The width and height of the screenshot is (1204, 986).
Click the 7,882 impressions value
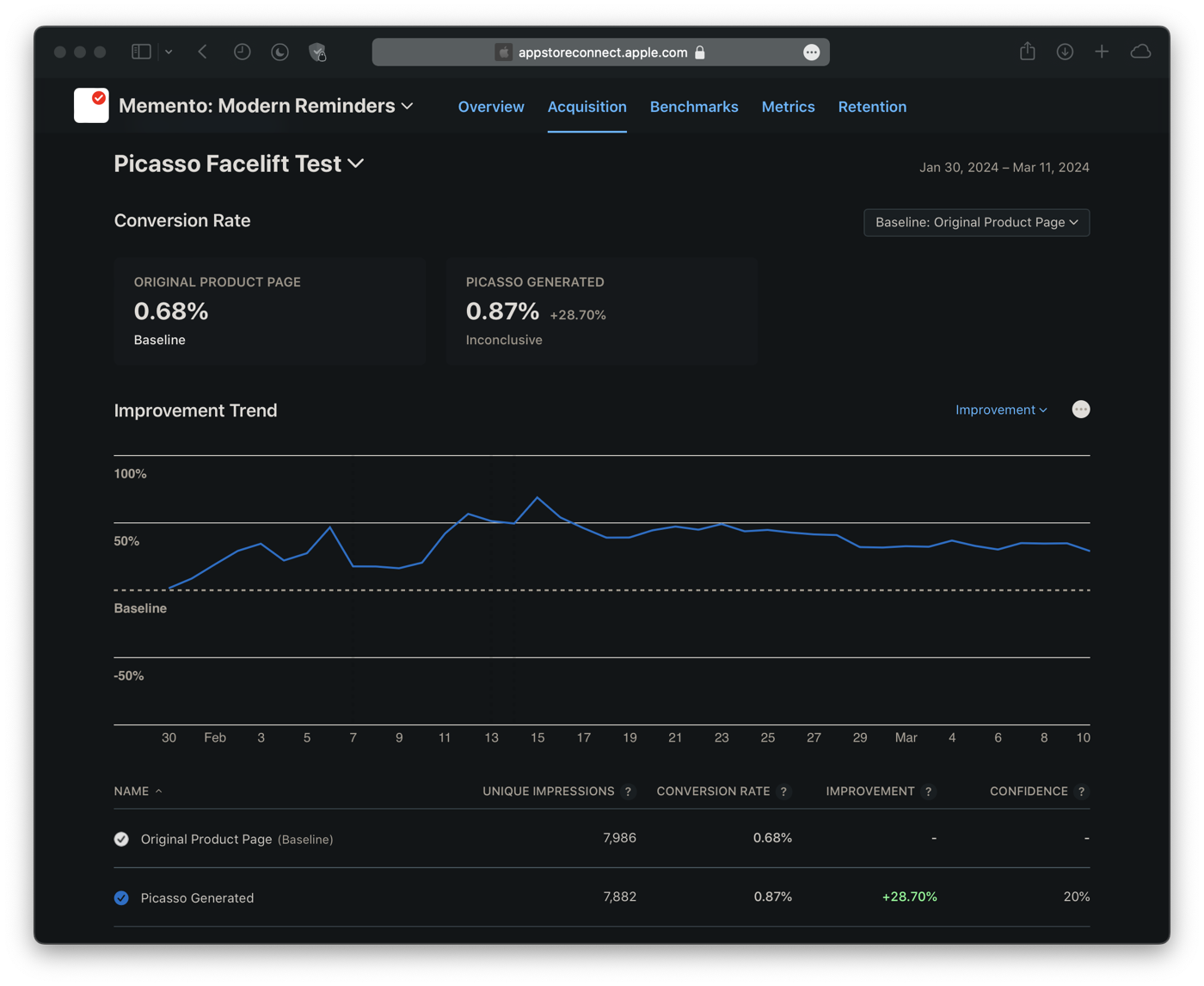click(x=619, y=897)
